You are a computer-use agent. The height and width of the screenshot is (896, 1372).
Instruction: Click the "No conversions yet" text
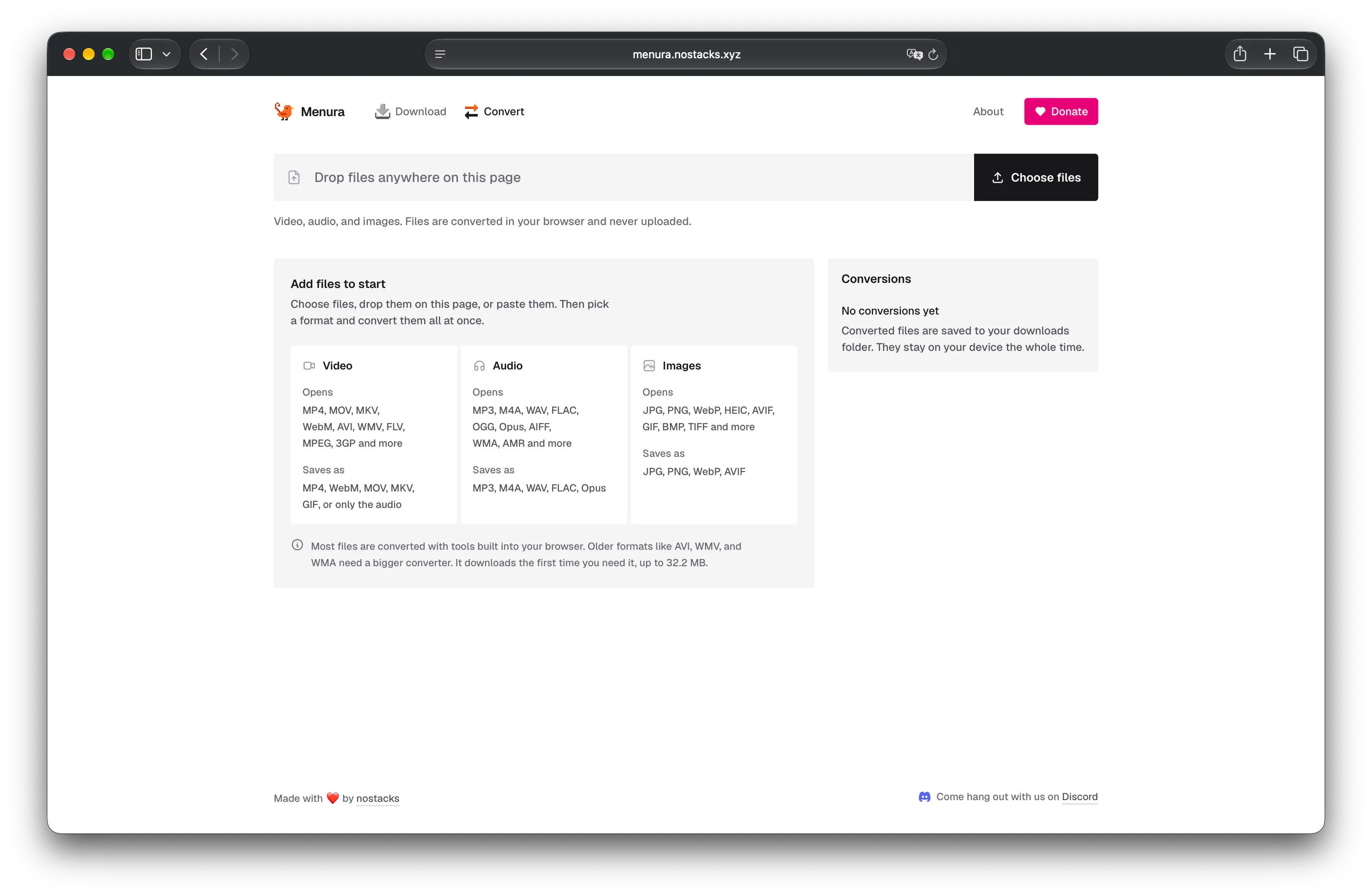tap(890, 311)
